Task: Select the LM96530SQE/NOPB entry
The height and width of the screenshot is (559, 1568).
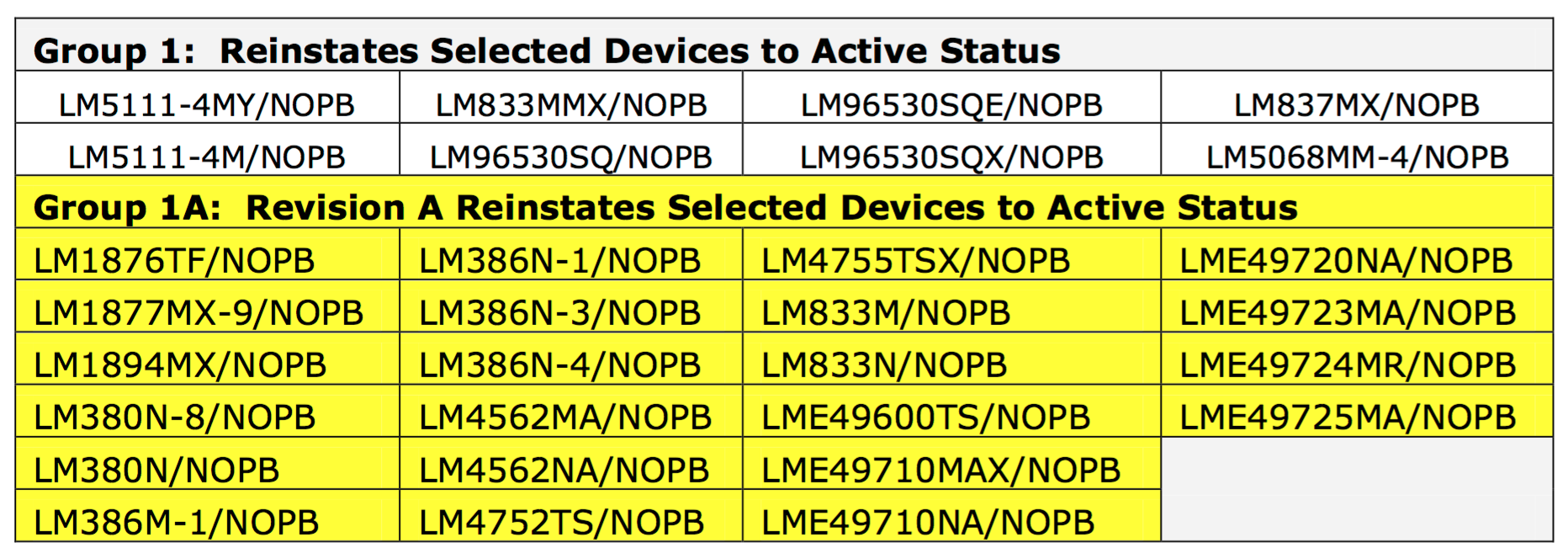Action: point(951,98)
